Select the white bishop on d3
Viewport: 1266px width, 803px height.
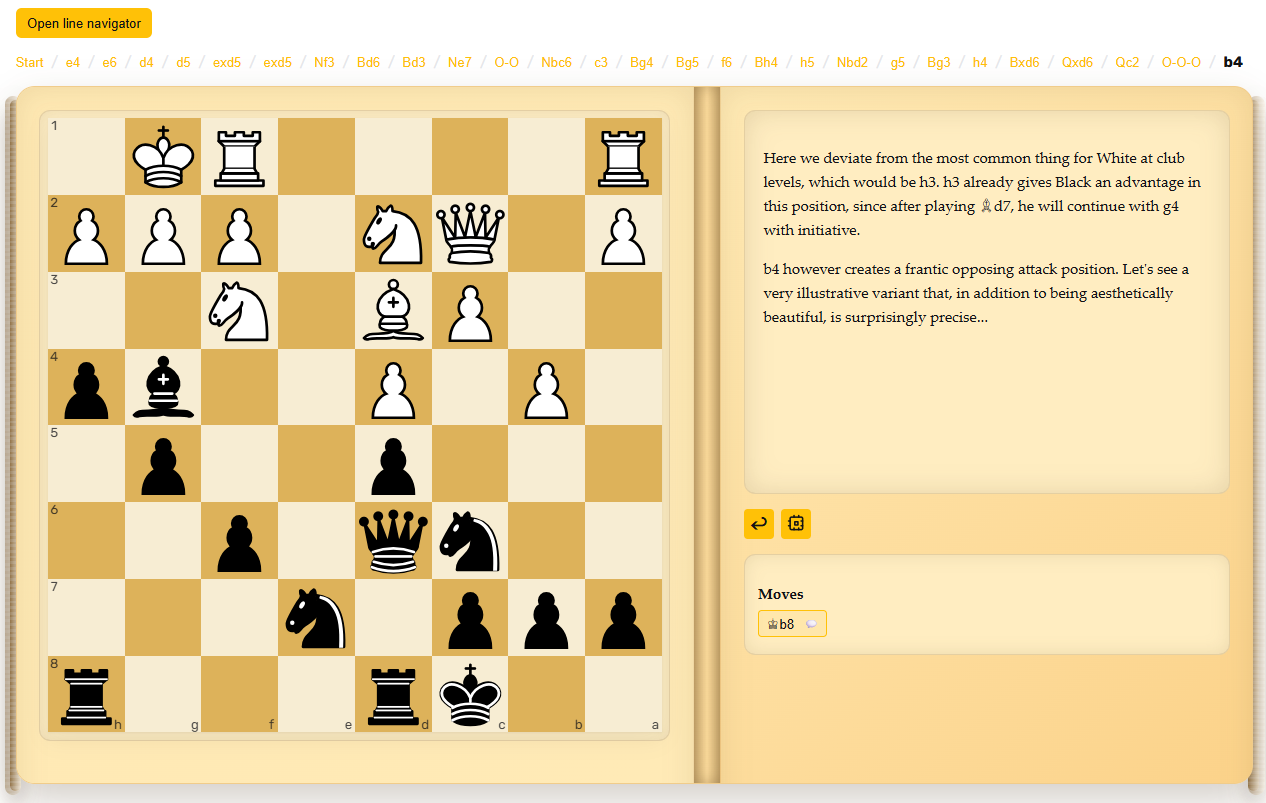coord(393,310)
